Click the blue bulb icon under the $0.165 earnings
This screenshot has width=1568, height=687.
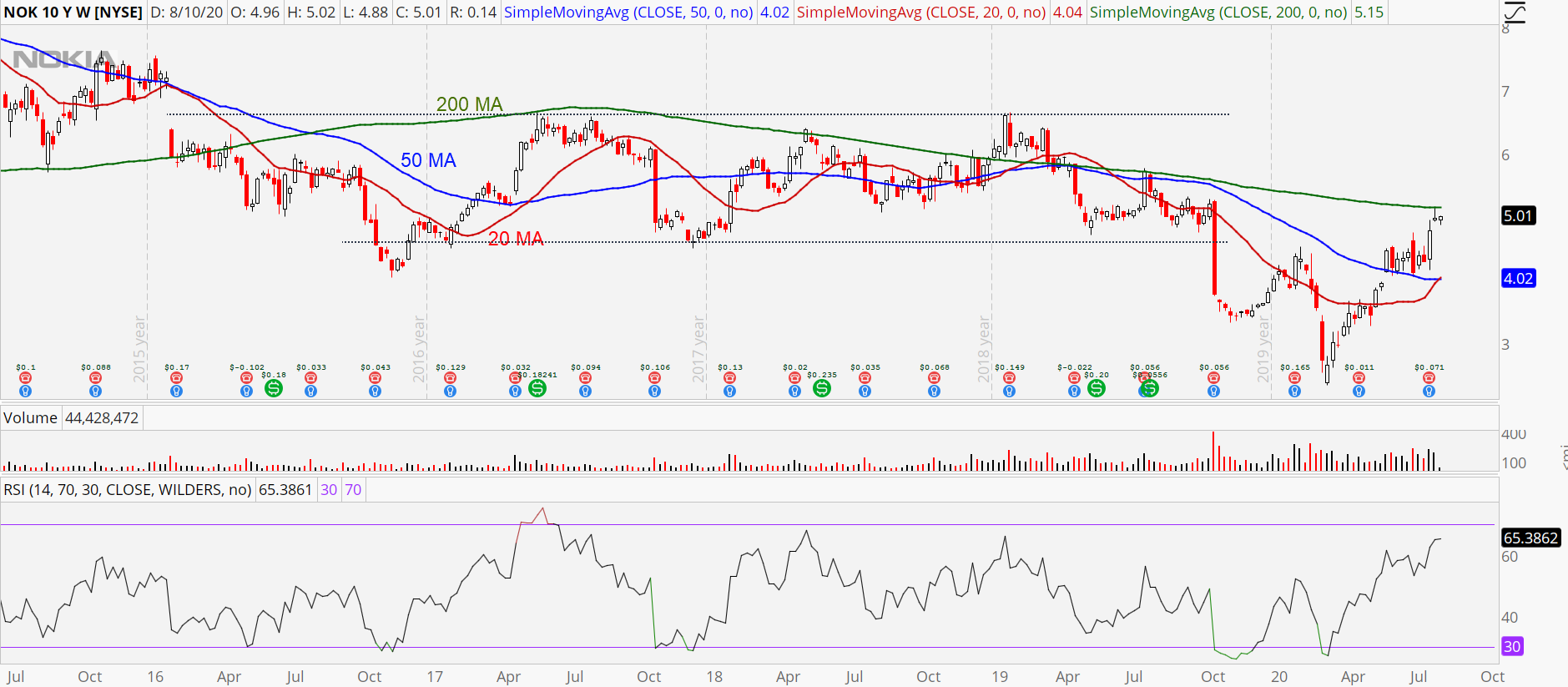pyautogui.click(x=1294, y=391)
